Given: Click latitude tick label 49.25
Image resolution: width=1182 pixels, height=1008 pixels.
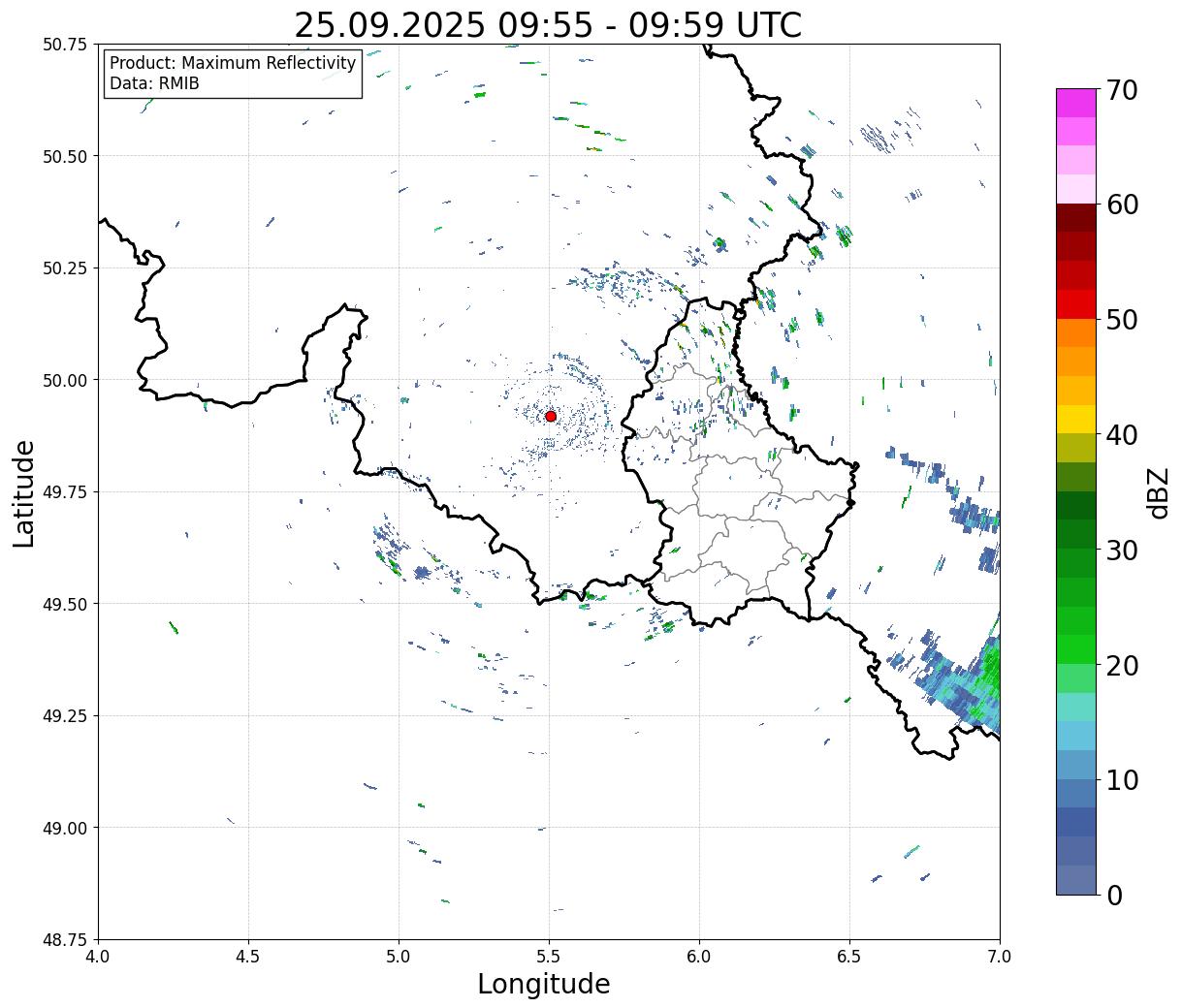Looking at the screenshot, I should (x=65, y=716).
